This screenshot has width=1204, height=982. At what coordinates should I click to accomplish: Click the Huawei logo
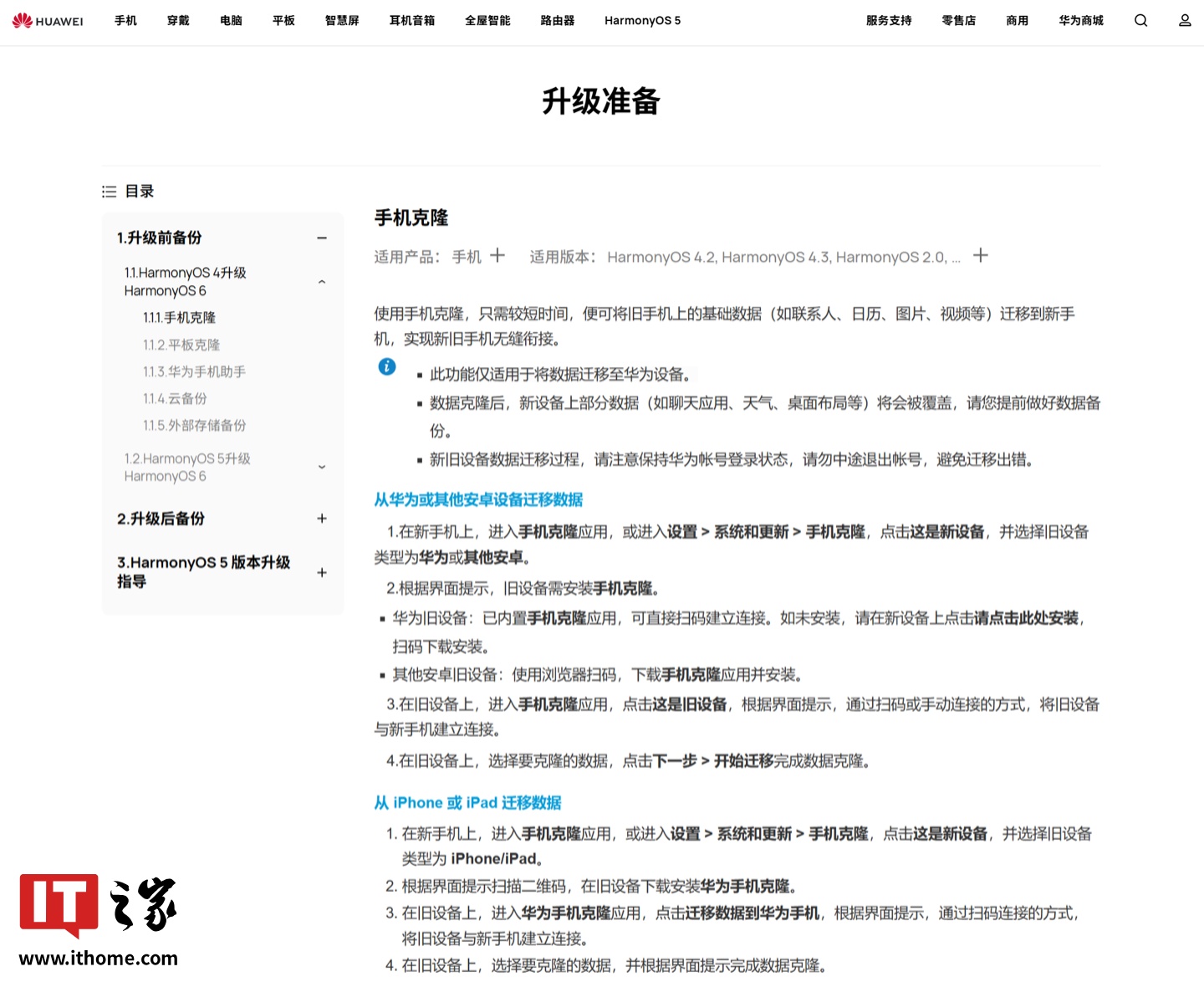(x=48, y=20)
